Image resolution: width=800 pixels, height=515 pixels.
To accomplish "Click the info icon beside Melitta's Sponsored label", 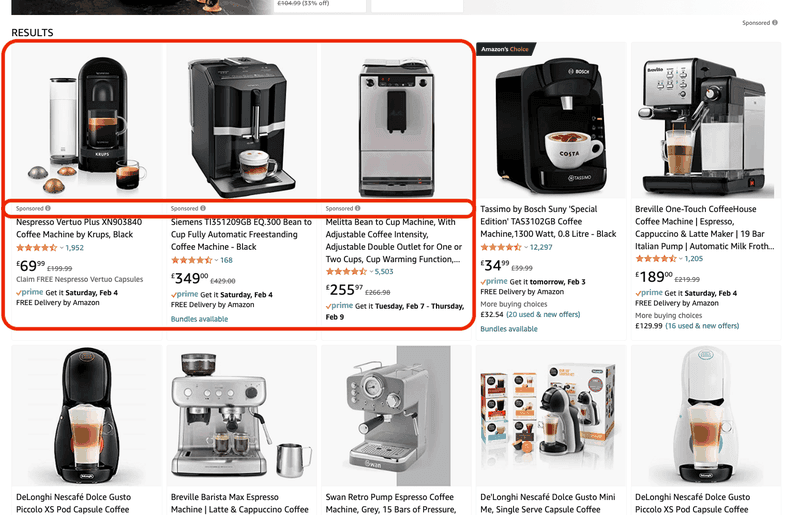I will point(358,208).
